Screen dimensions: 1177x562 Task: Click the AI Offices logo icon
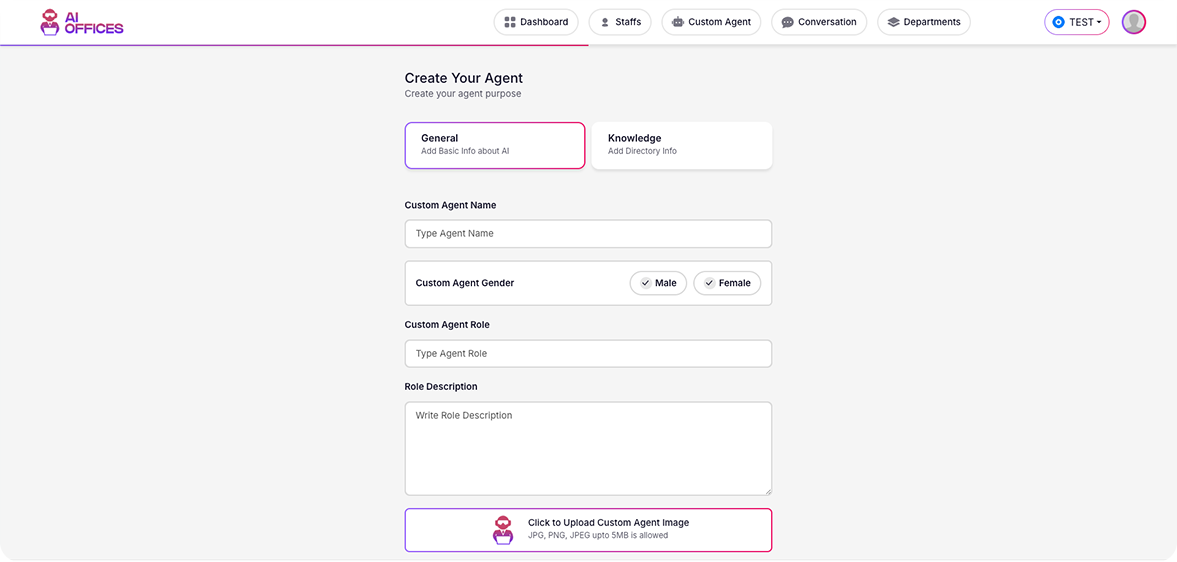[50, 22]
